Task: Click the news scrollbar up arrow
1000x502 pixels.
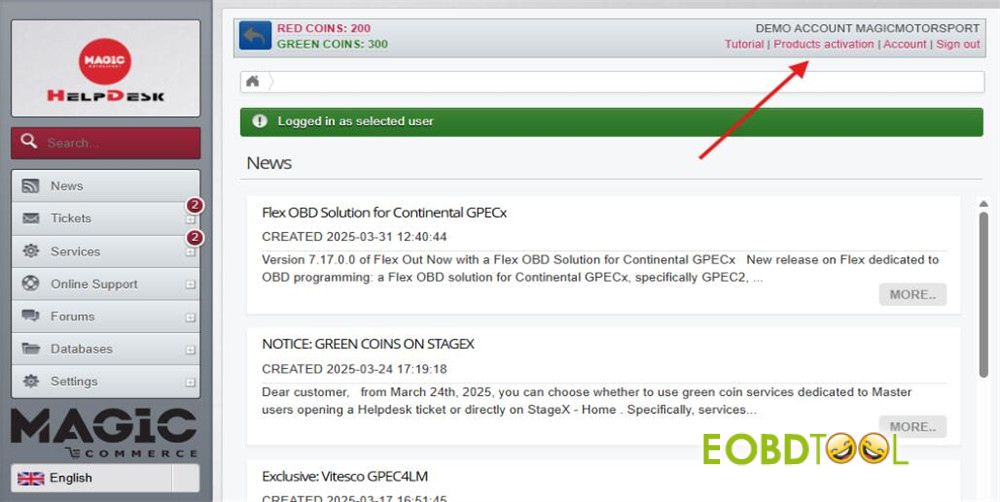Action: click(x=983, y=203)
